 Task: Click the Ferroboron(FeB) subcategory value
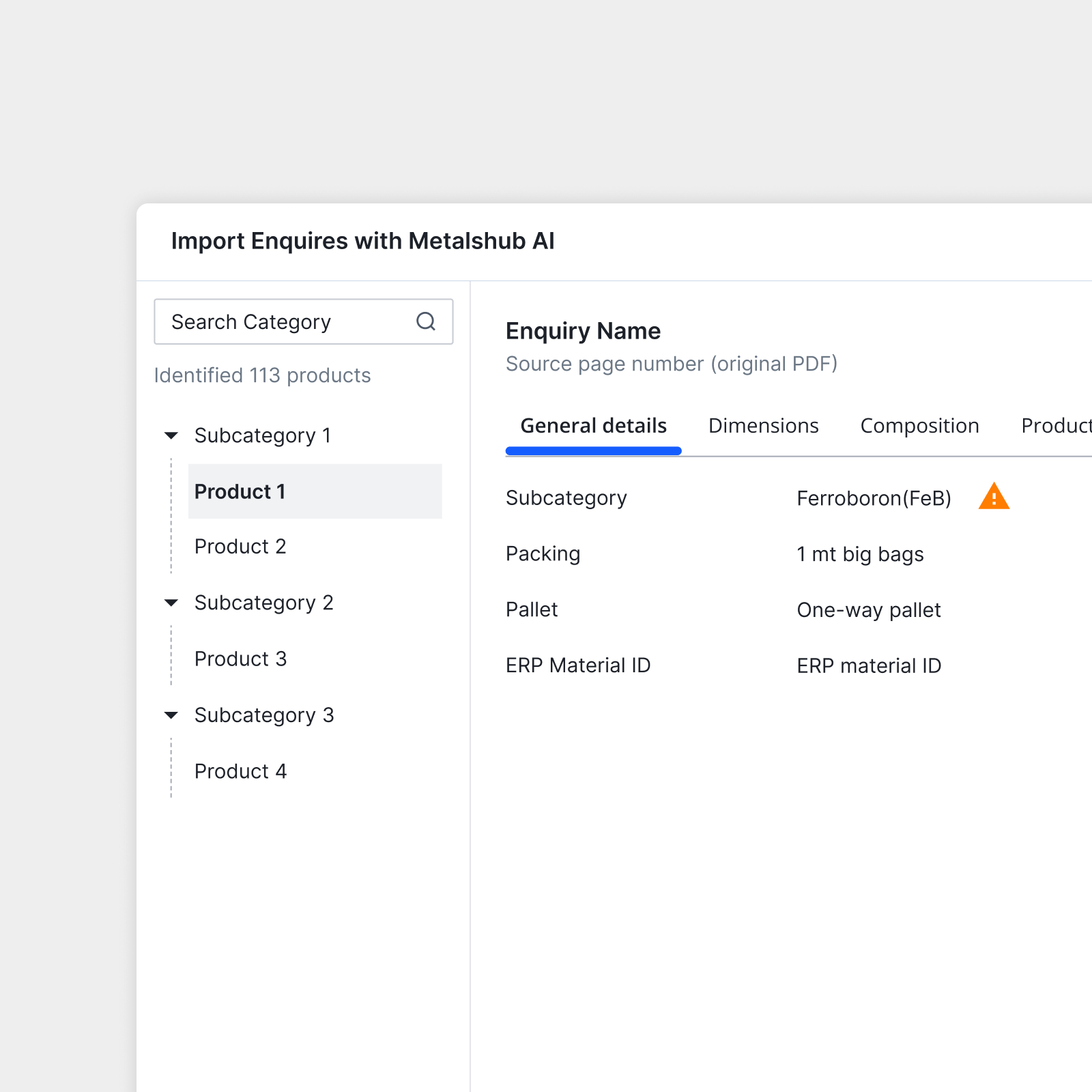click(874, 498)
